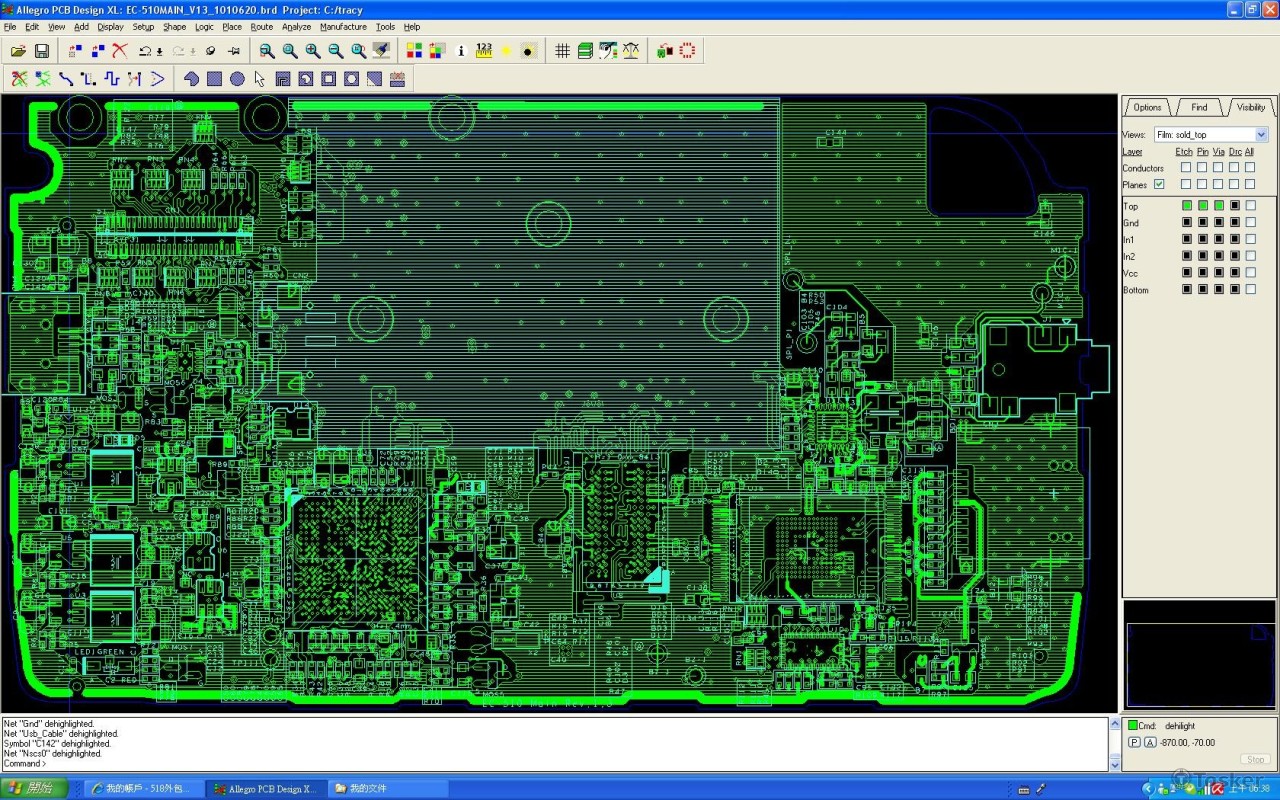The width and height of the screenshot is (1280, 800).
Task: Uncheck the Planes checkbox
Action: (1159, 184)
